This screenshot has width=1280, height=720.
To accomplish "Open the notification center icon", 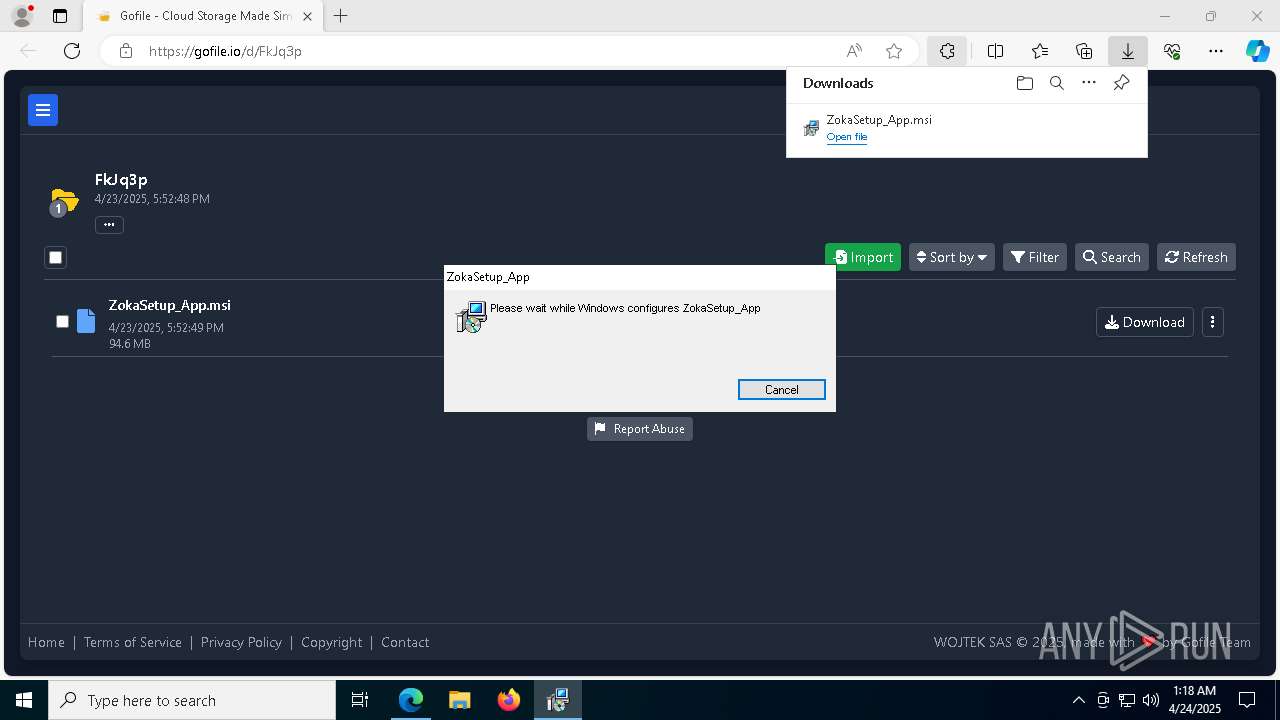I will 1247,700.
